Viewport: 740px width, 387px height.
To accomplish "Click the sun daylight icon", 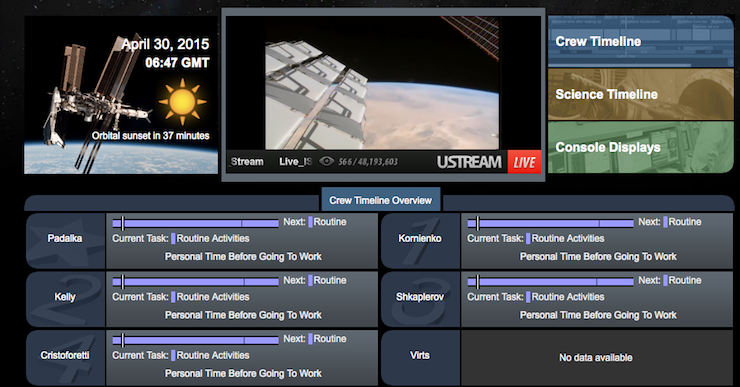I will [183, 101].
